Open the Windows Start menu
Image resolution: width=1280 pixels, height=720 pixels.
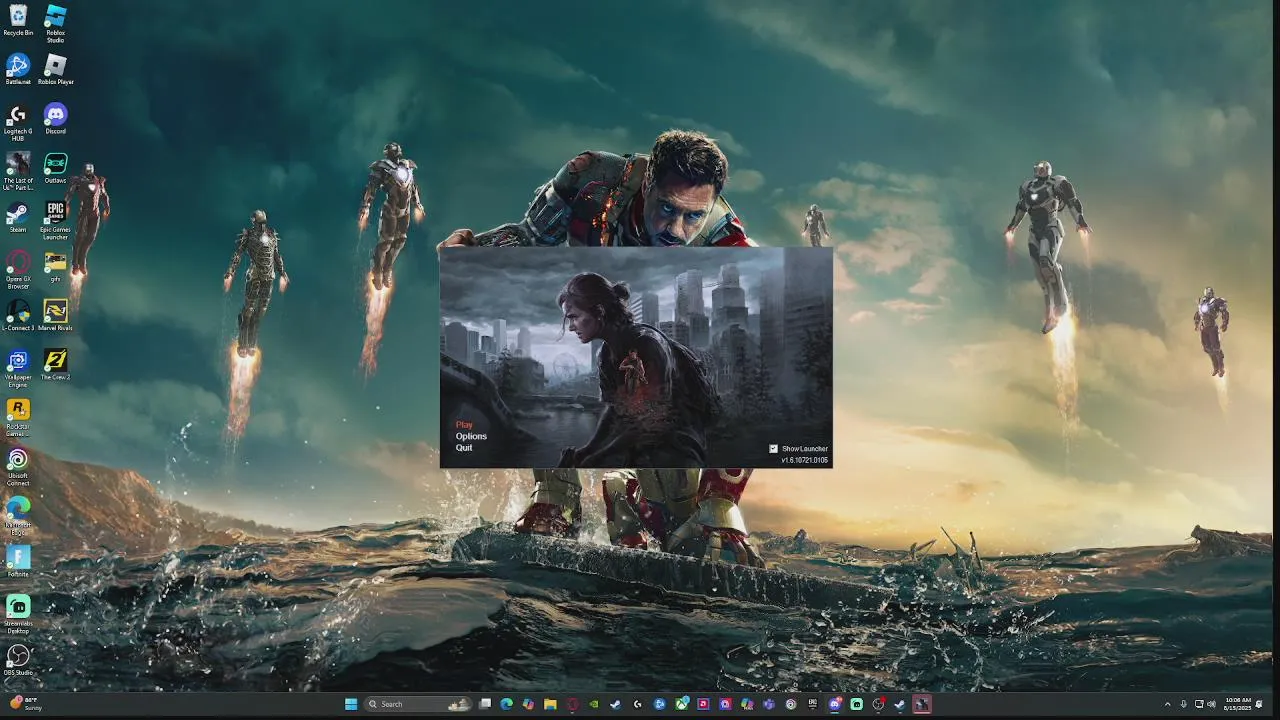tap(351, 704)
